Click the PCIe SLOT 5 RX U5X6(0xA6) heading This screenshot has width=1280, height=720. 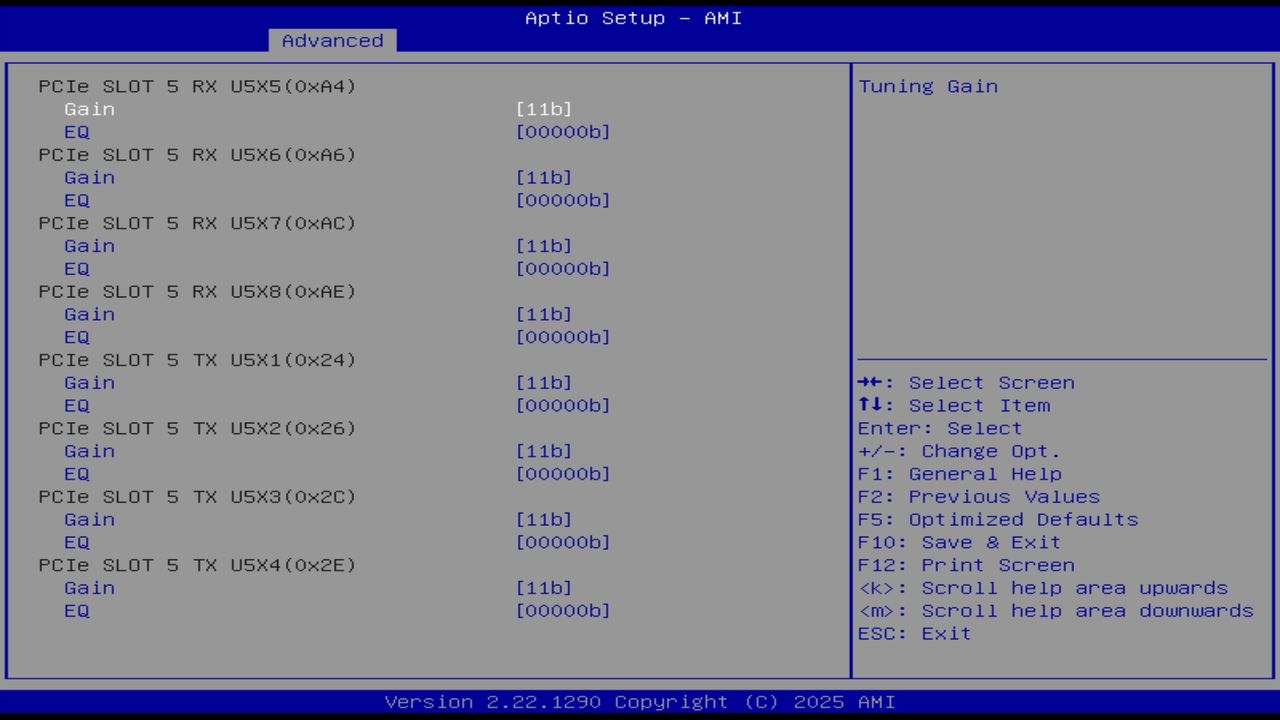[198, 155]
